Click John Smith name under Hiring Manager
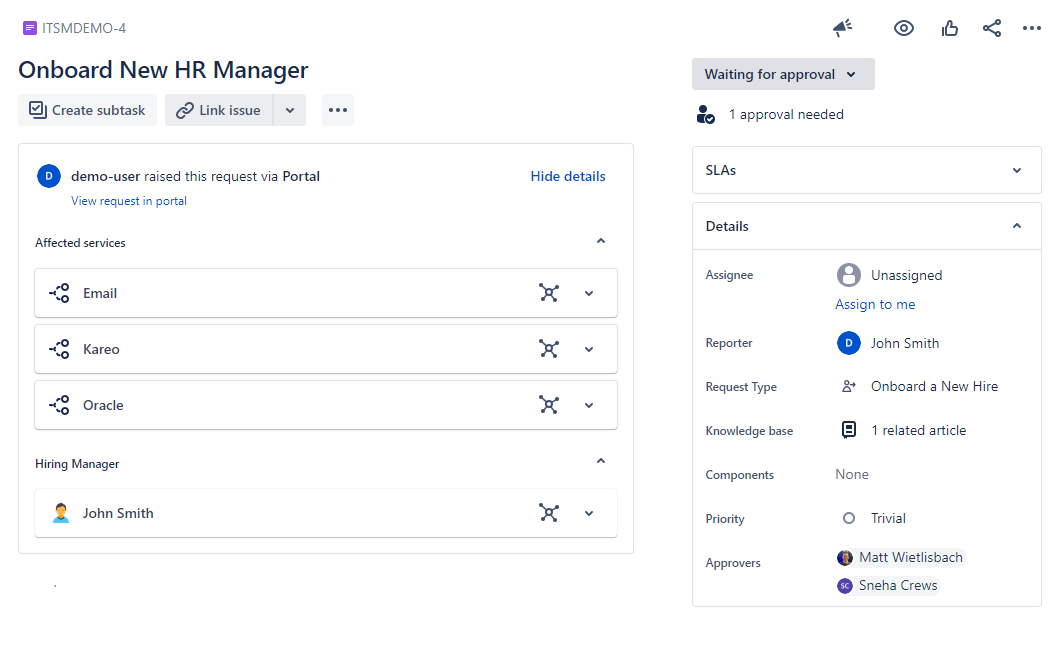1054x660 pixels. [x=118, y=513]
